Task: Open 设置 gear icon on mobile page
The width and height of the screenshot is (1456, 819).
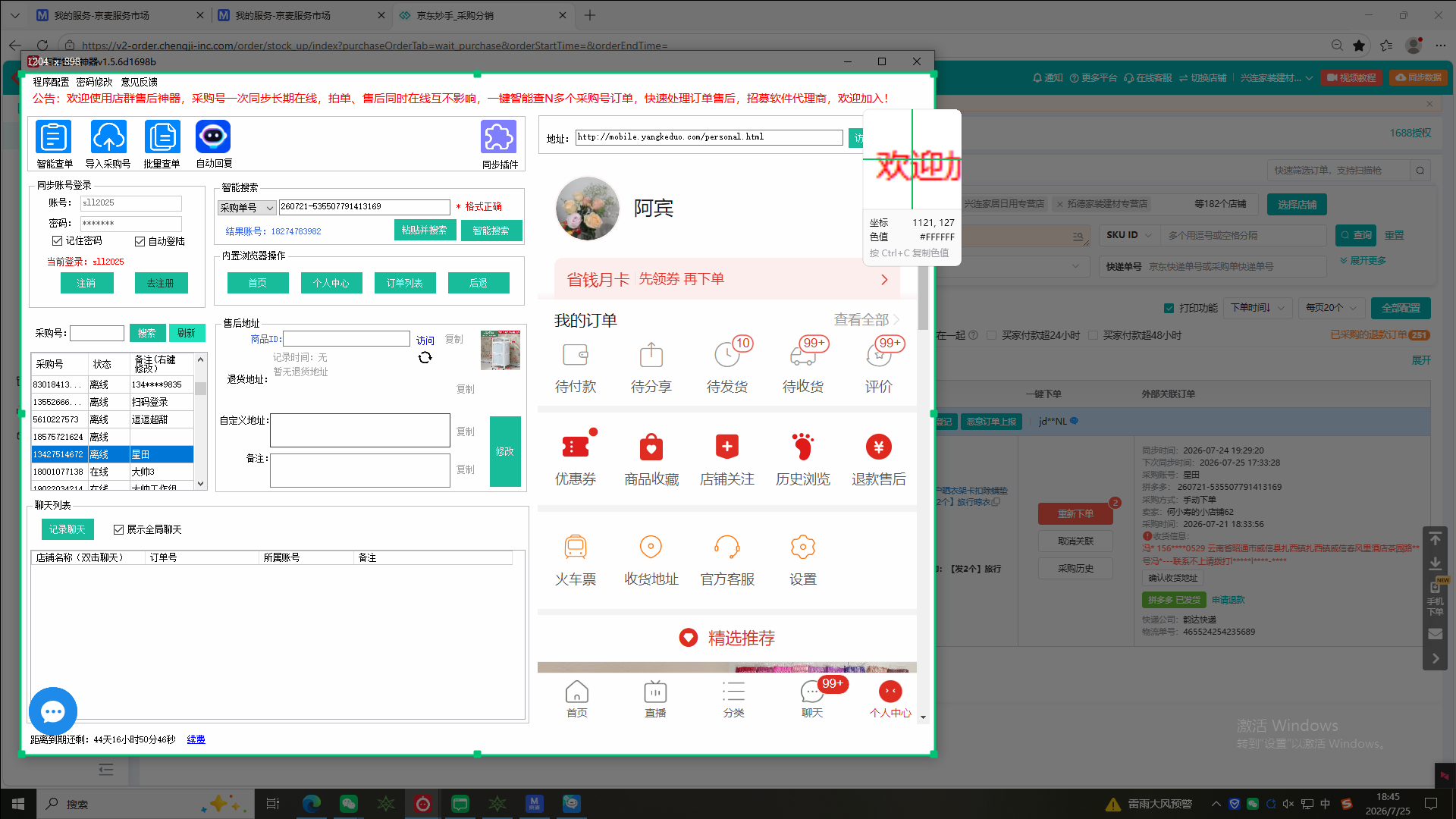Action: coord(803,547)
